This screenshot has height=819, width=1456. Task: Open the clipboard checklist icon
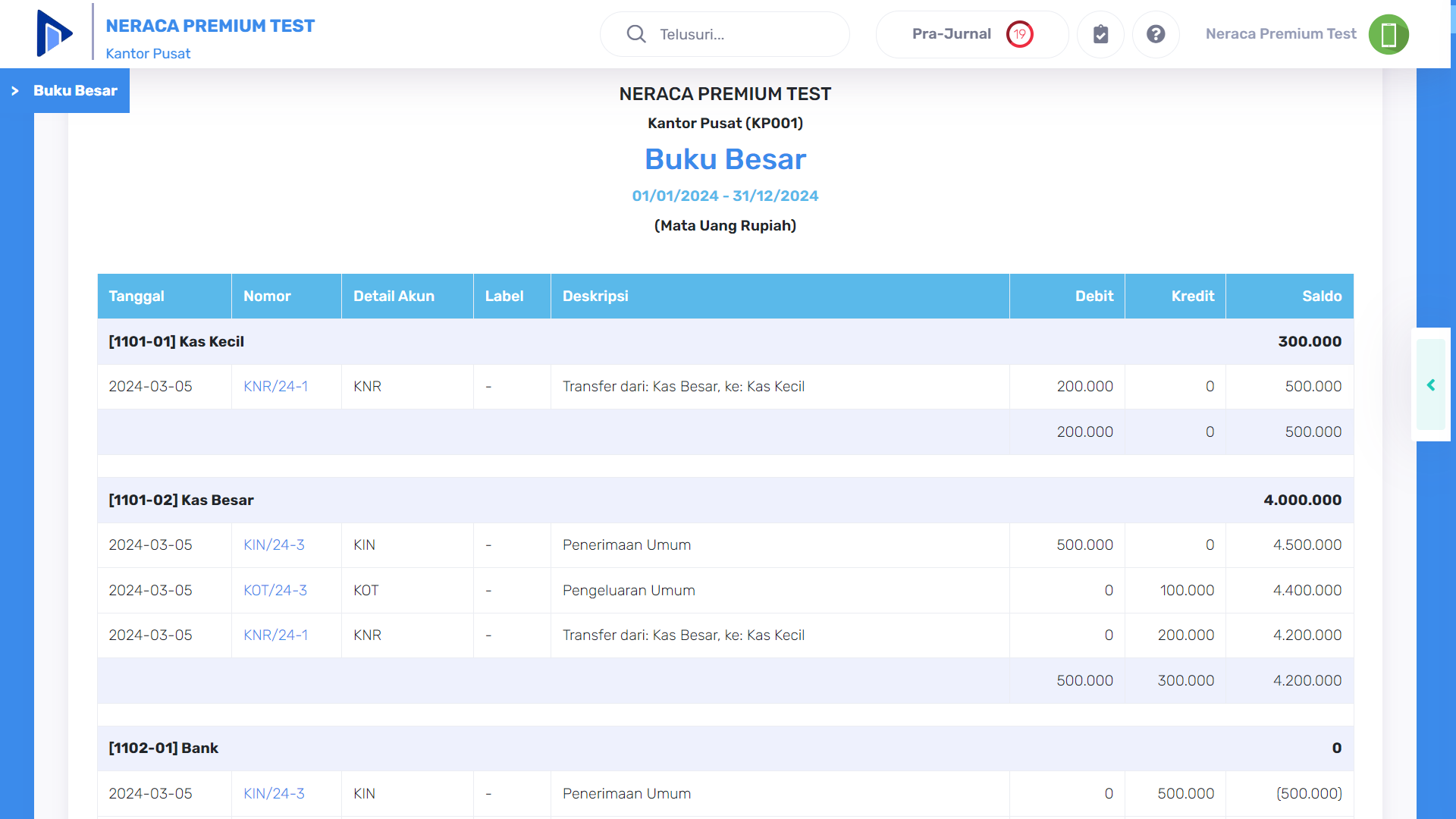(x=1100, y=34)
